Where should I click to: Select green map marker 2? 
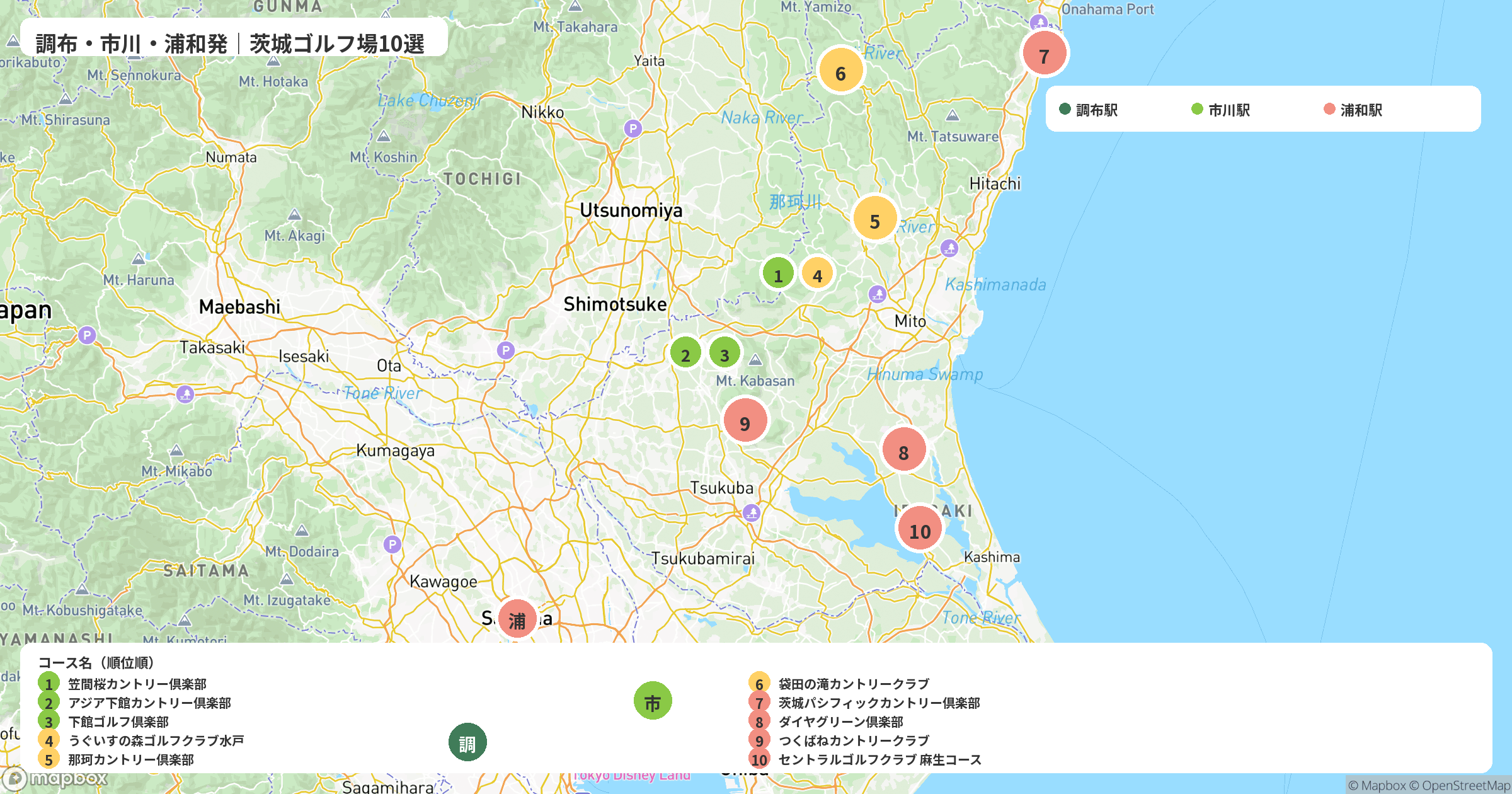pos(685,352)
